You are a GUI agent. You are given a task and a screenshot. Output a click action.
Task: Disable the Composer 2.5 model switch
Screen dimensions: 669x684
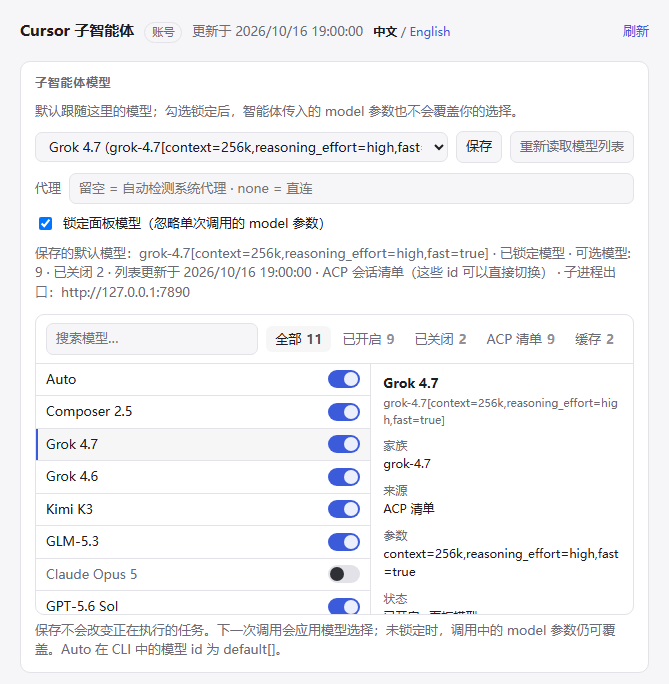click(344, 411)
